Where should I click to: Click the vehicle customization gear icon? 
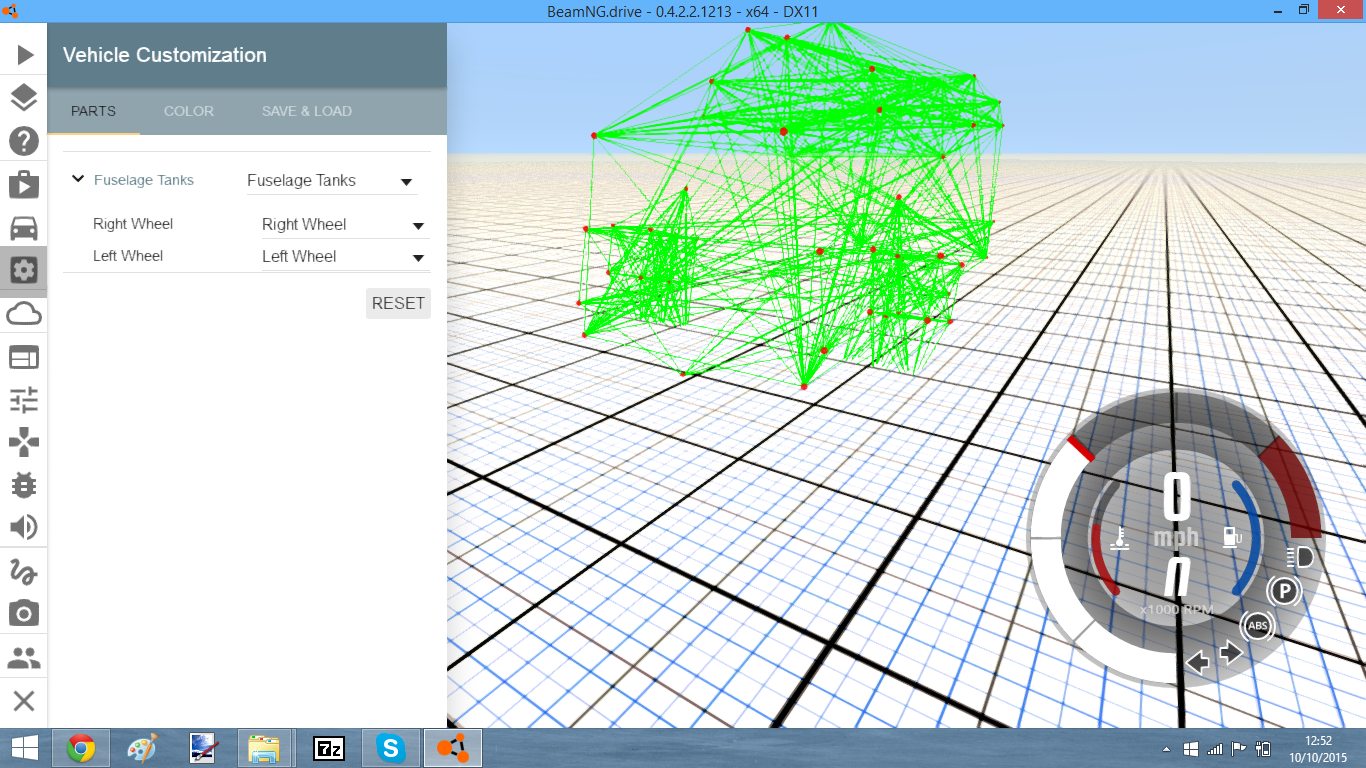point(24,270)
